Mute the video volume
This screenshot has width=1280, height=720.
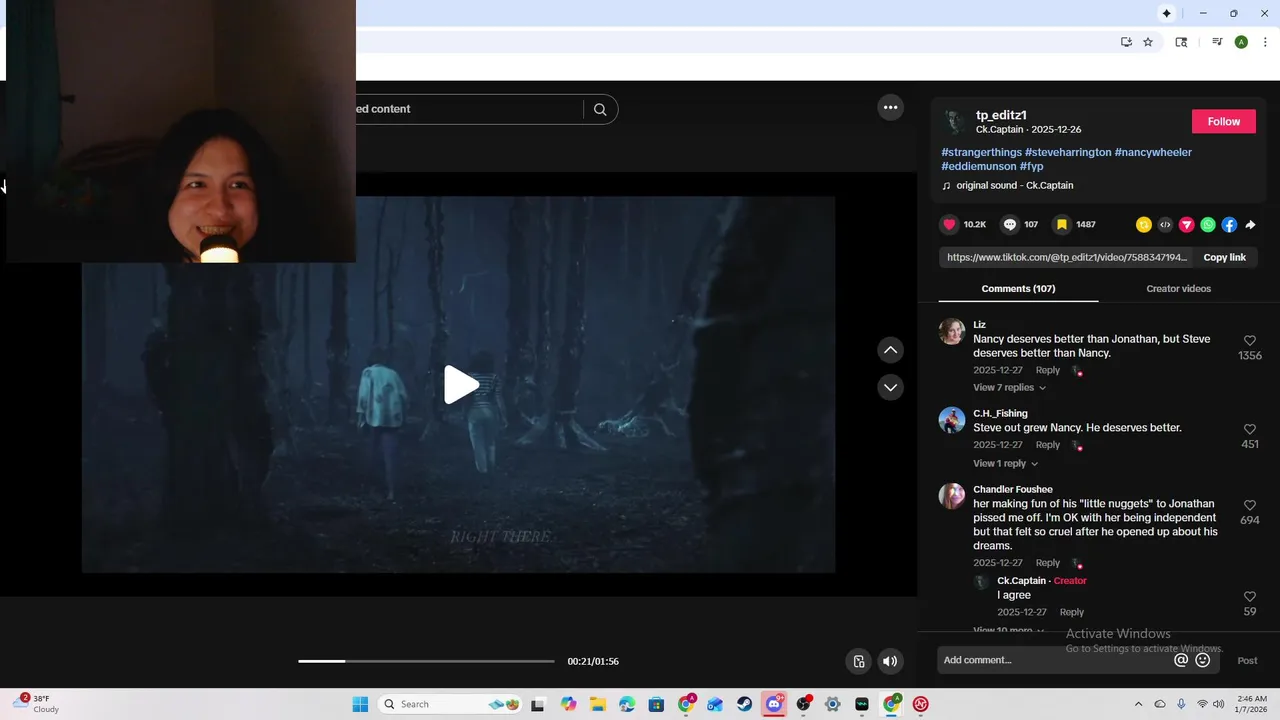click(x=889, y=661)
